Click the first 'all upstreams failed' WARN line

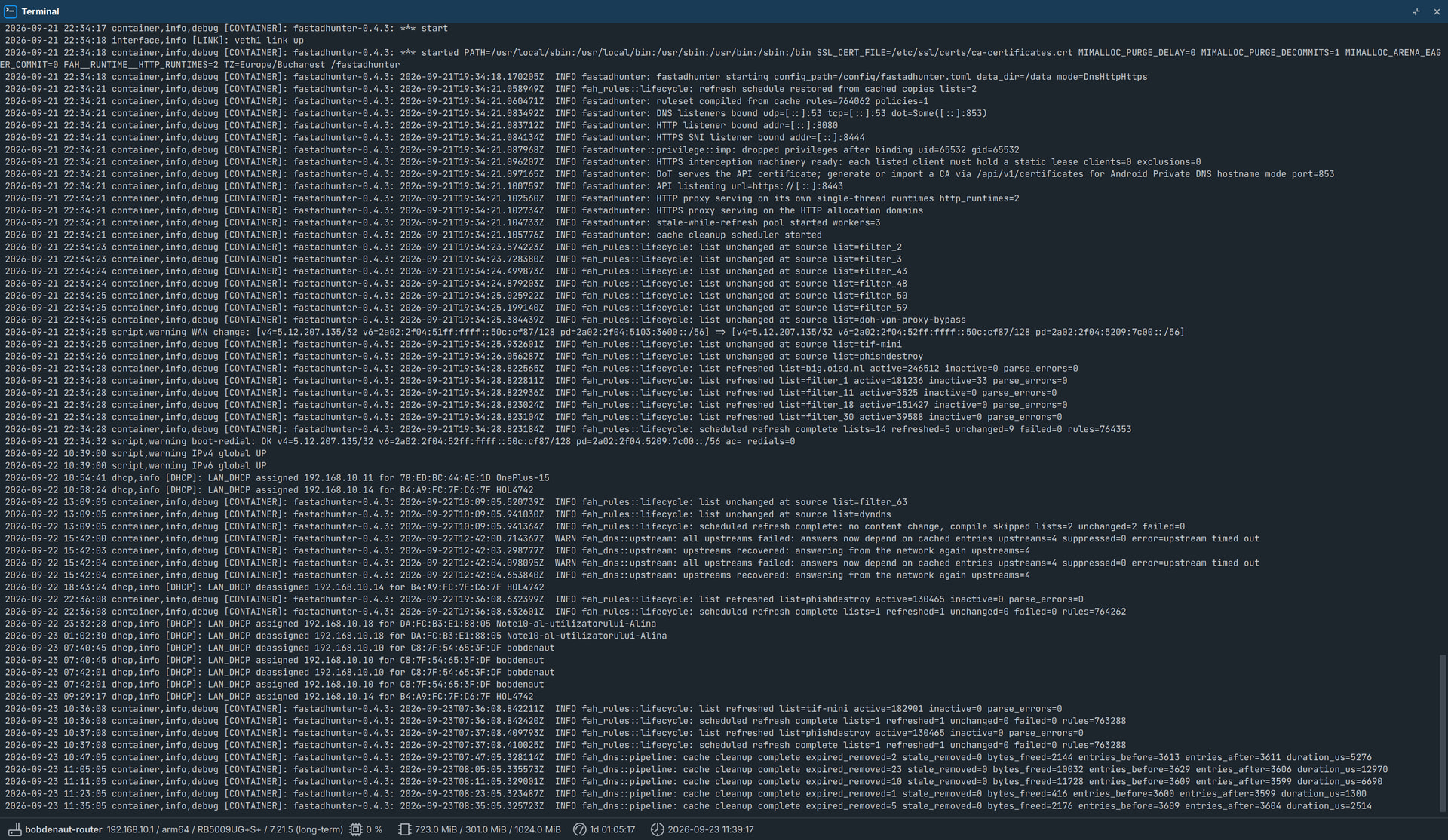tap(632, 538)
